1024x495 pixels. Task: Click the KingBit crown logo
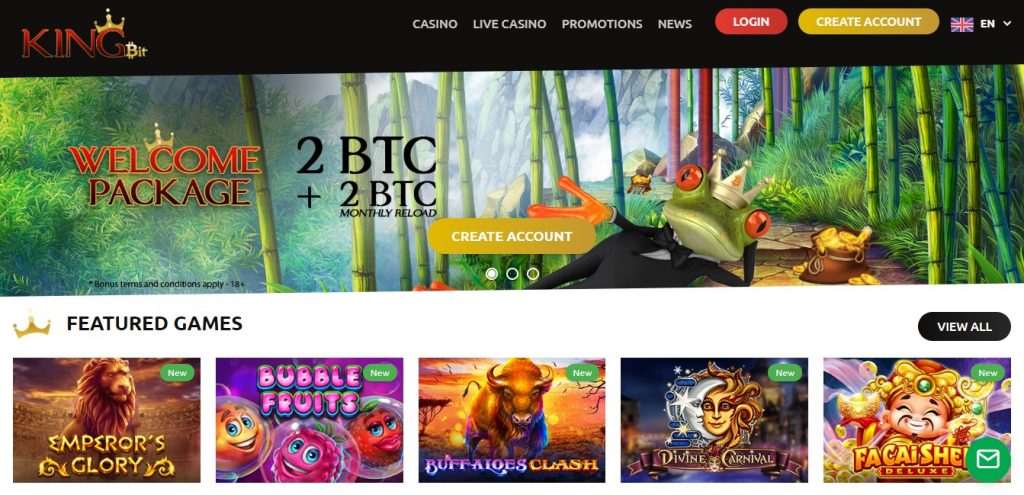pos(86,35)
